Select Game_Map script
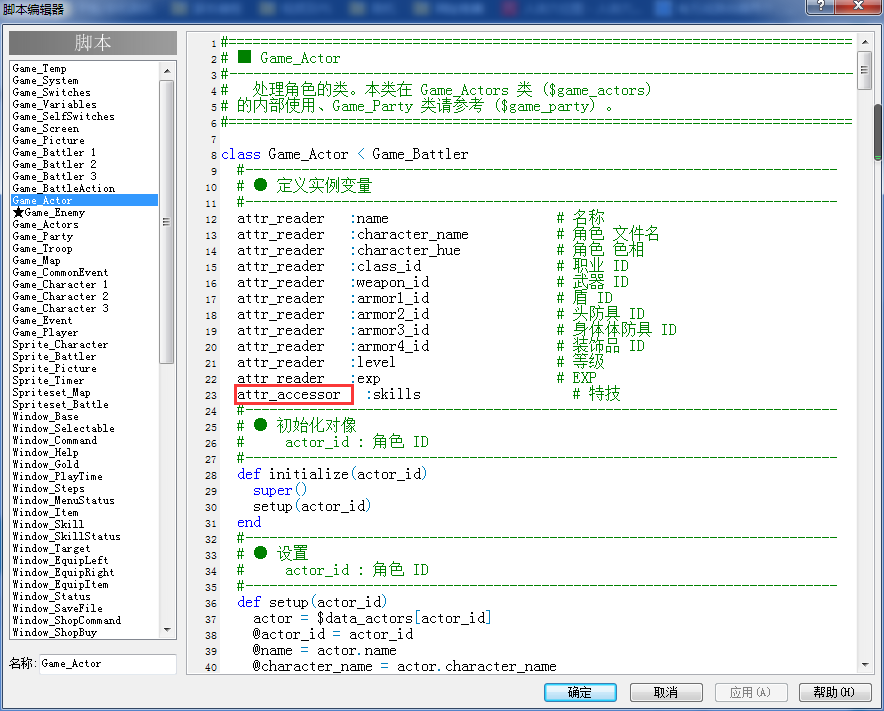Viewport: 884px width, 711px height. (x=37, y=260)
